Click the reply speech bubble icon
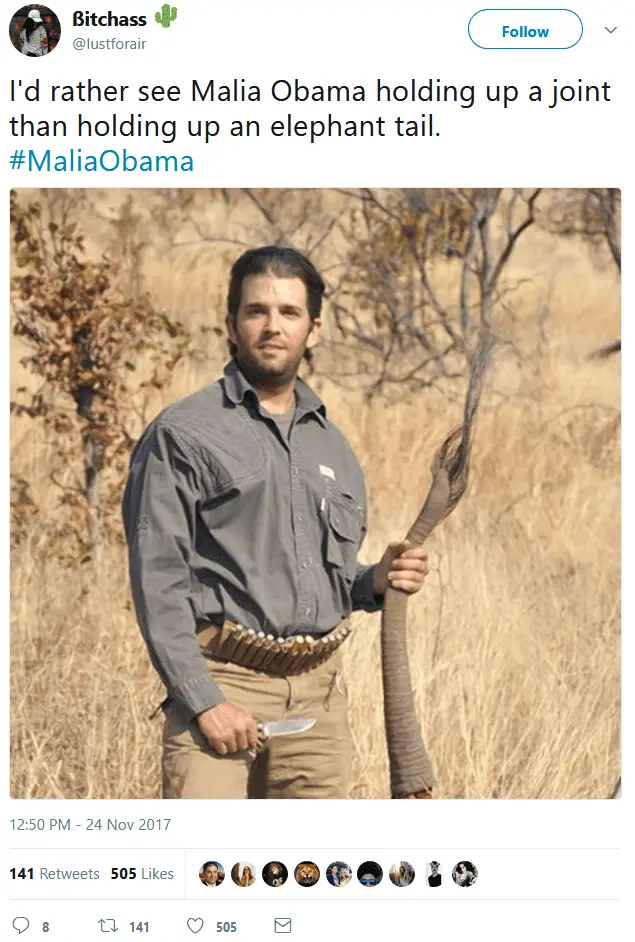 (x=20, y=925)
